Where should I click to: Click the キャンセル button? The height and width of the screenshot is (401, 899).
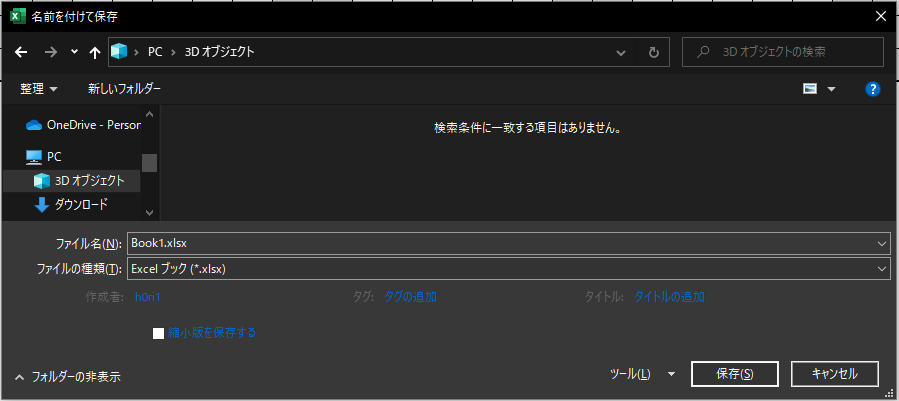coord(834,373)
